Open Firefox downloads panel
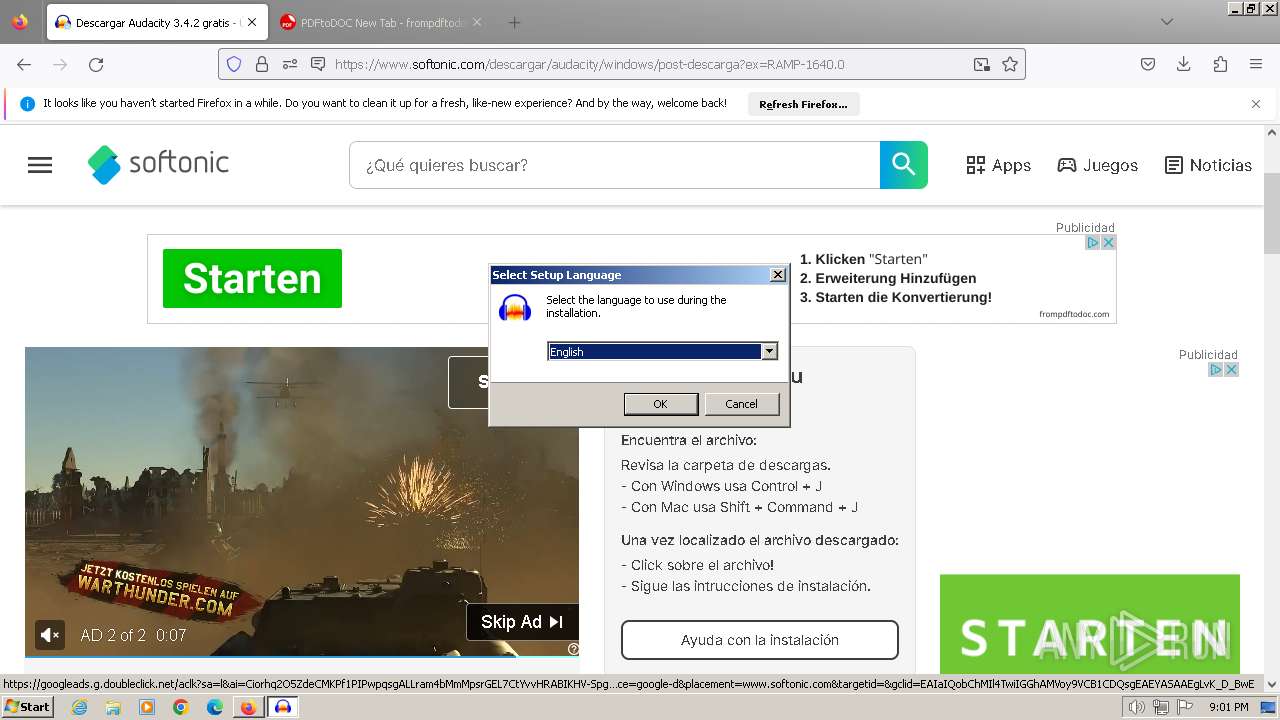This screenshot has height=720, width=1280. tap(1184, 64)
